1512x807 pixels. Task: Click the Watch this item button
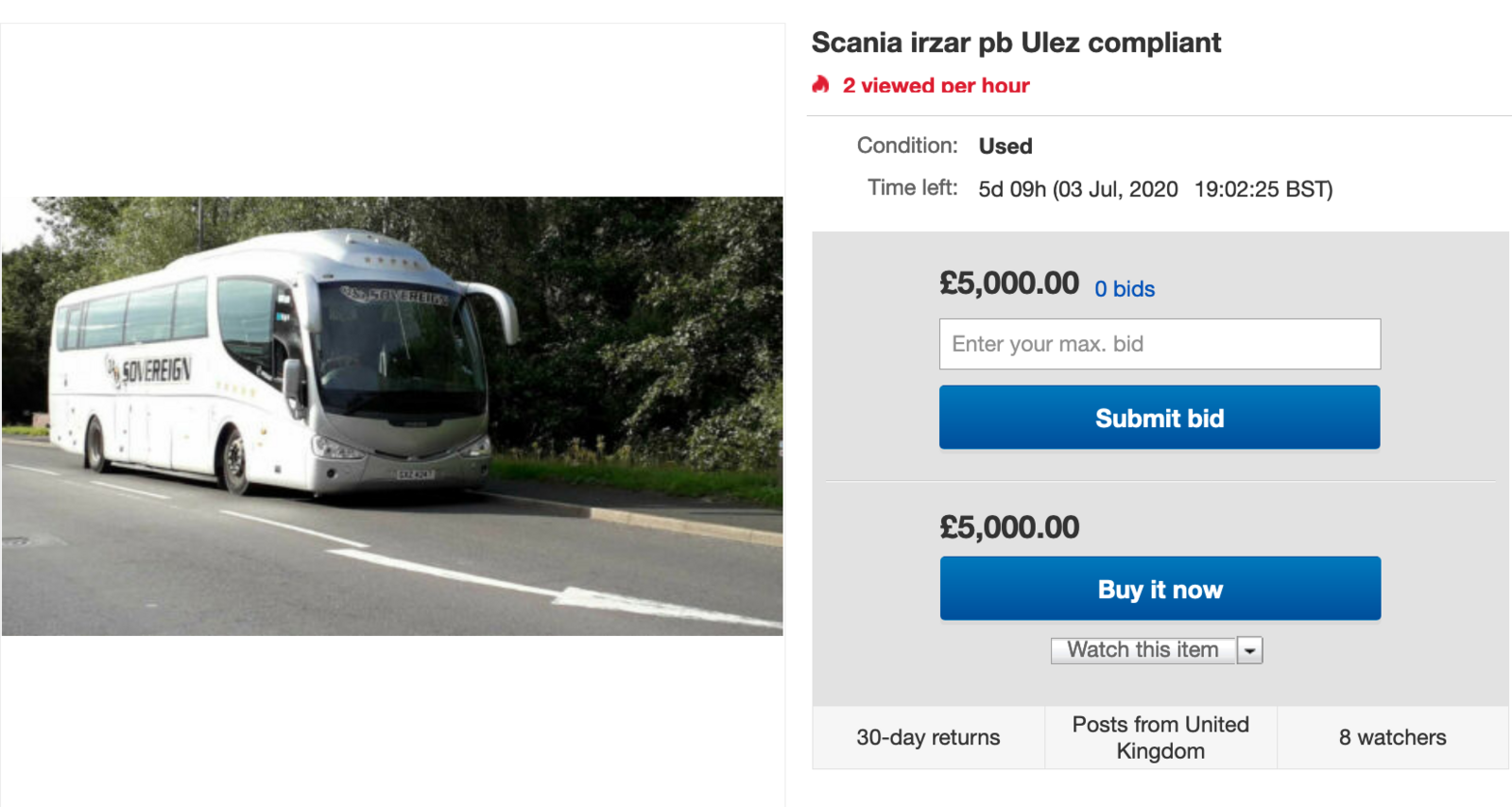click(1143, 650)
